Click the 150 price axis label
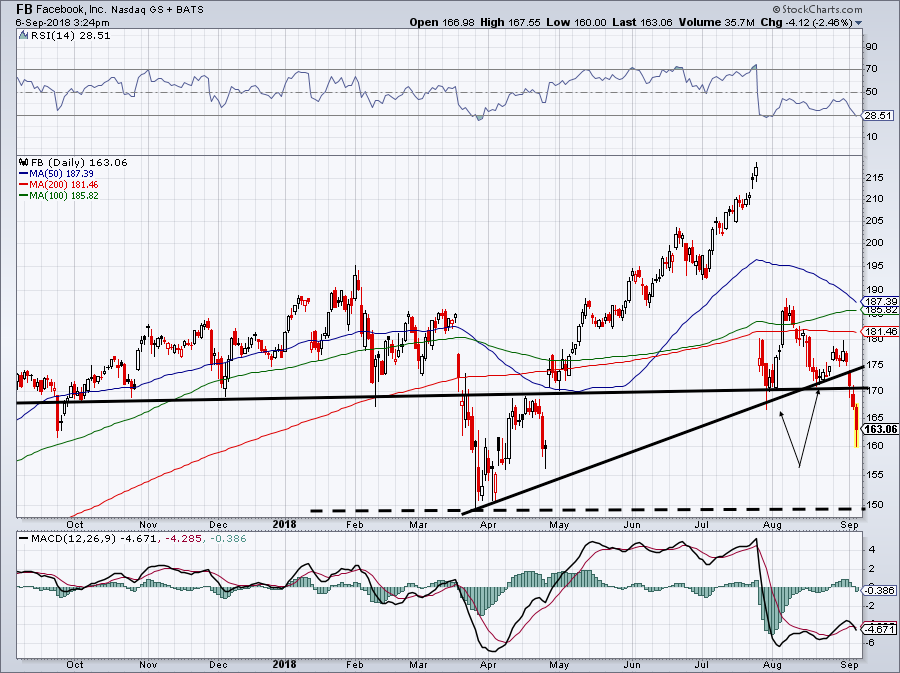The width and height of the screenshot is (900, 673). [x=874, y=505]
